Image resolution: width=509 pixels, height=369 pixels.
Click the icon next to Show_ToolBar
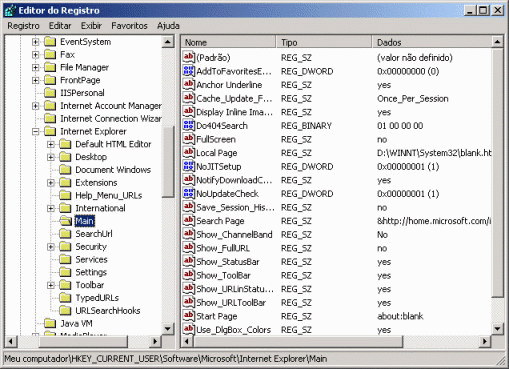(189, 275)
